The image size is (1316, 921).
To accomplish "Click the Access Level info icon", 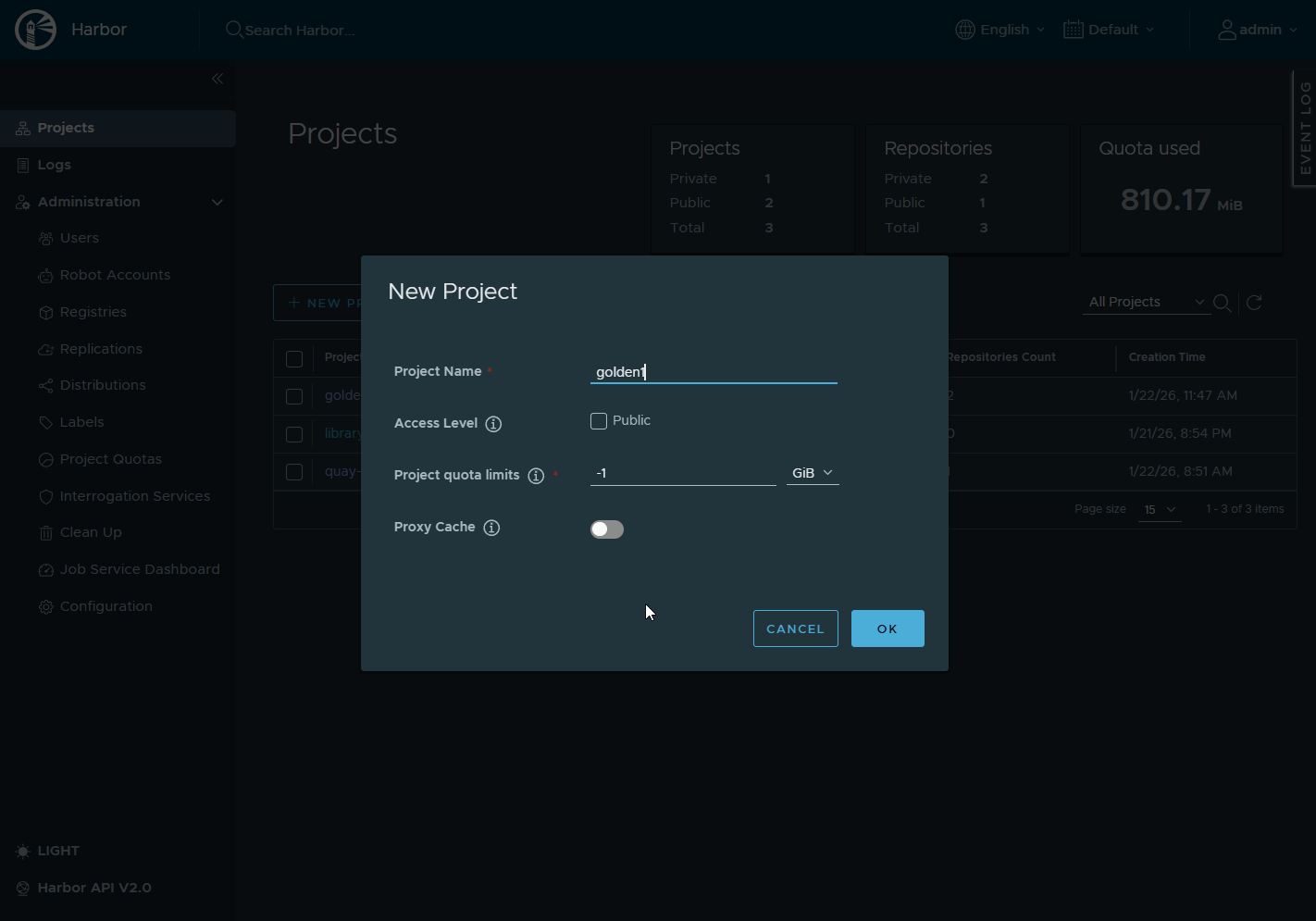I will coord(493,424).
